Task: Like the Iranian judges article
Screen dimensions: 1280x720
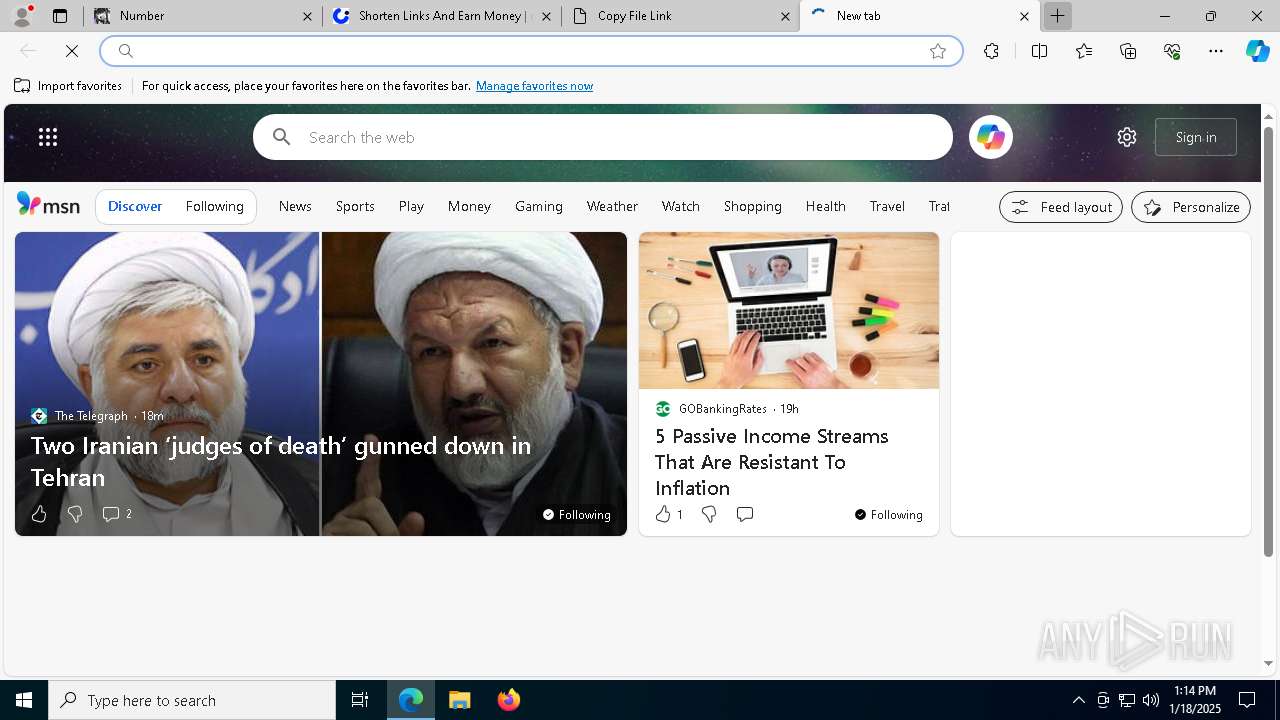Action: pos(39,514)
